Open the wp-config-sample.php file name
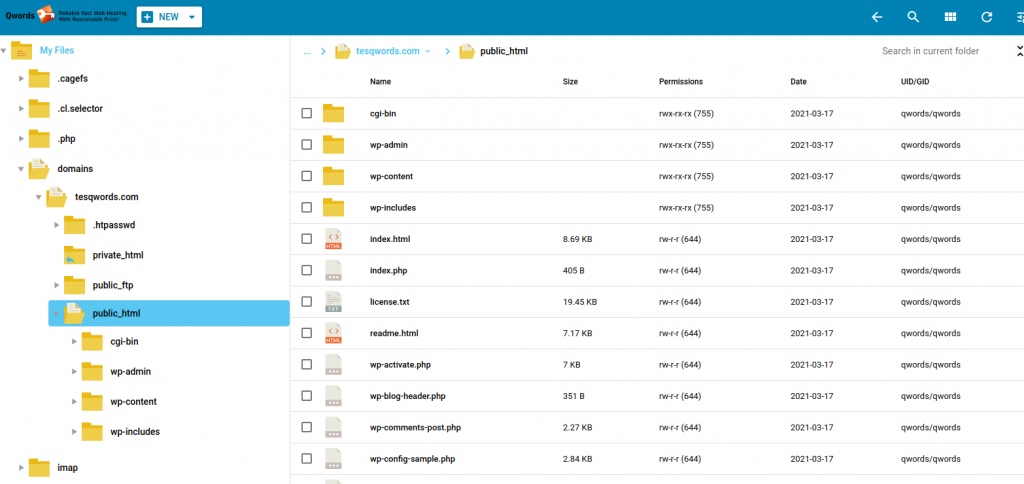Image resolution: width=1024 pixels, height=484 pixels. point(413,459)
